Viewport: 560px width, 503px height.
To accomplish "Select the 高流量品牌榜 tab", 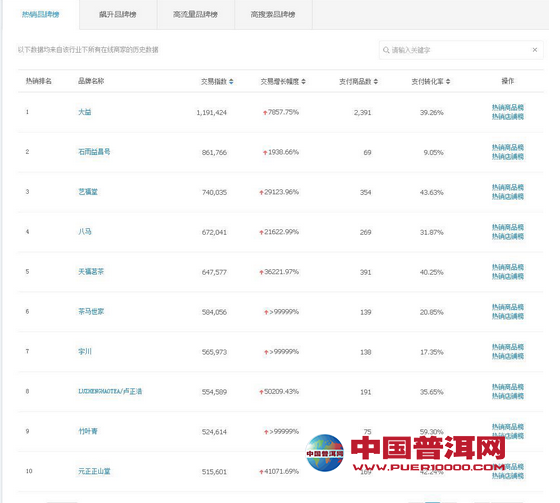I will (195, 15).
